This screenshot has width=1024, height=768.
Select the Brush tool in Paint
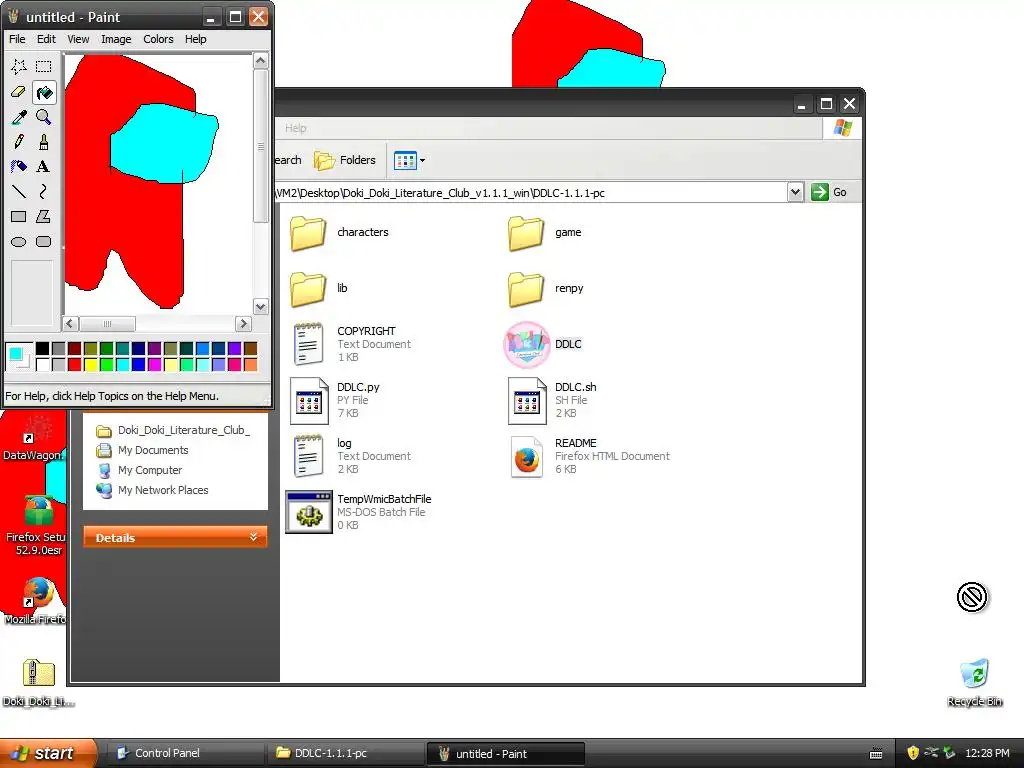pyautogui.click(x=44, y=142)
